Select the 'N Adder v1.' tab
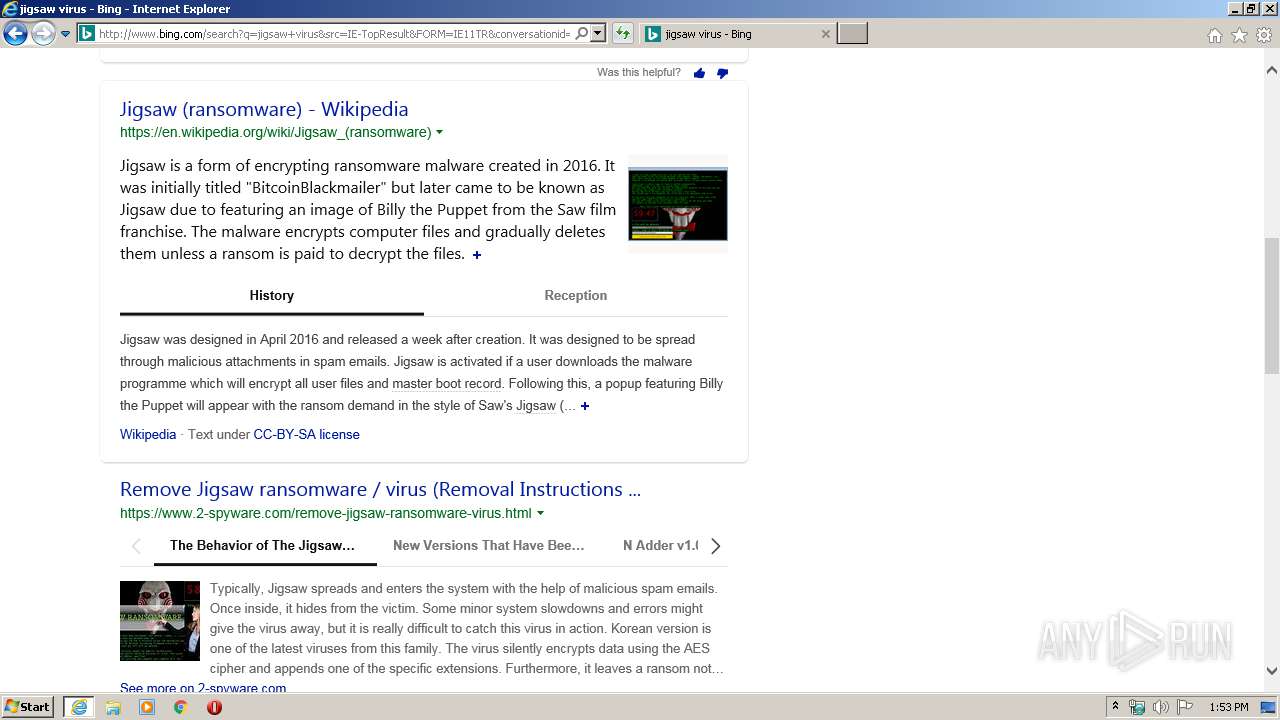The height and width of the screenshot is (720, 1280). pyautogui.click(x=660, y=546)
